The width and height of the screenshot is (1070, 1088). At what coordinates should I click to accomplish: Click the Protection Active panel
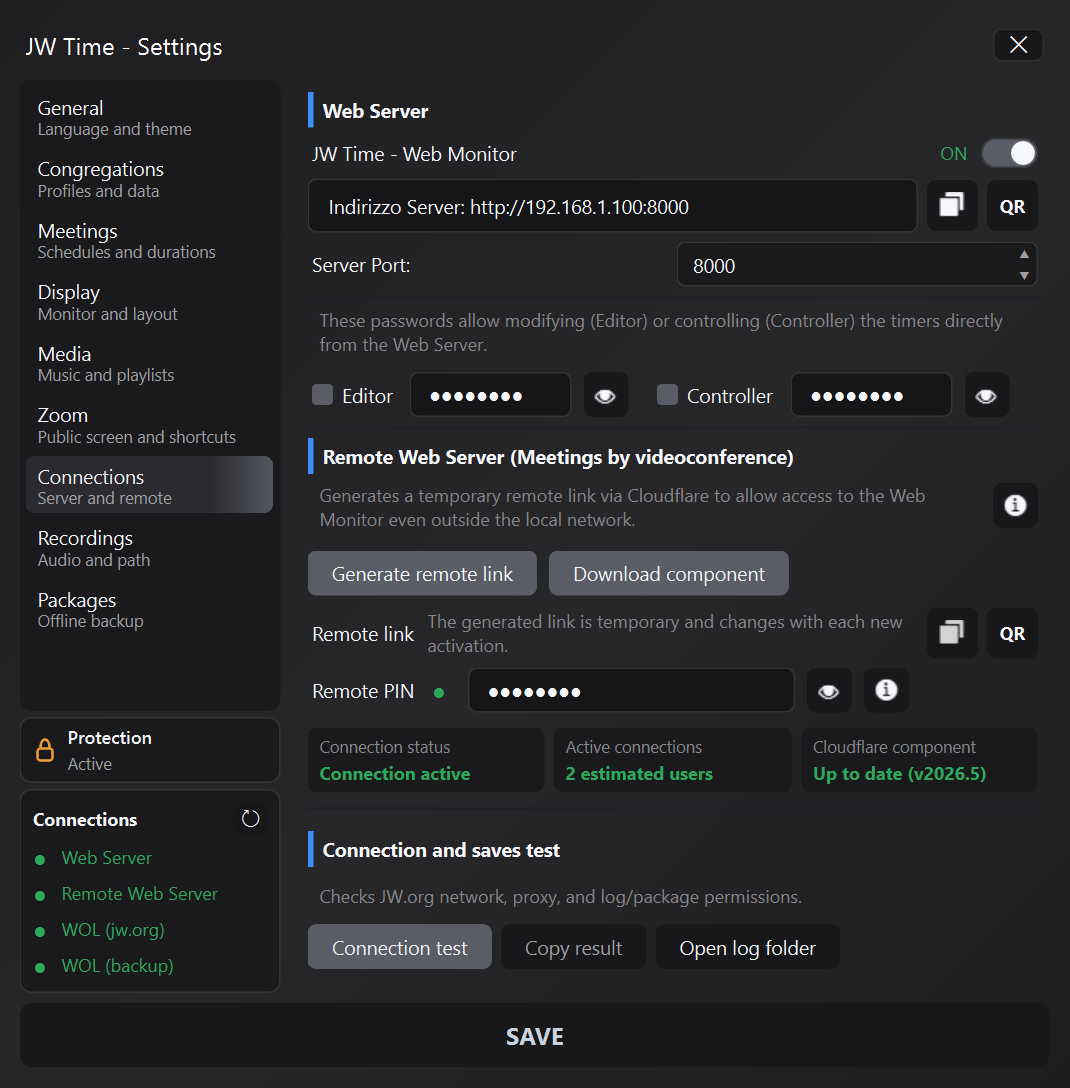tap(150, 750)
